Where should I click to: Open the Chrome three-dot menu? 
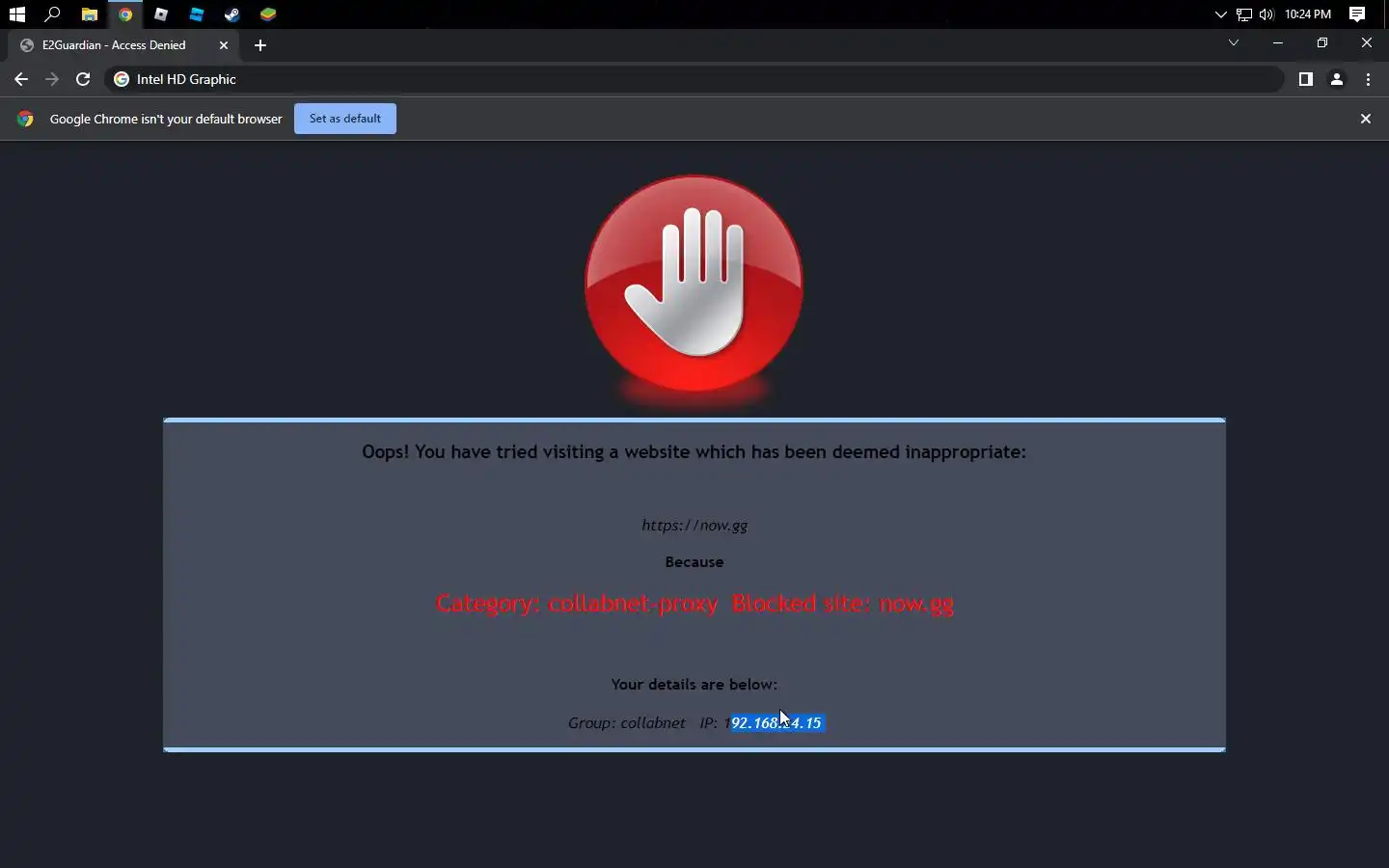click(1368, 79)
